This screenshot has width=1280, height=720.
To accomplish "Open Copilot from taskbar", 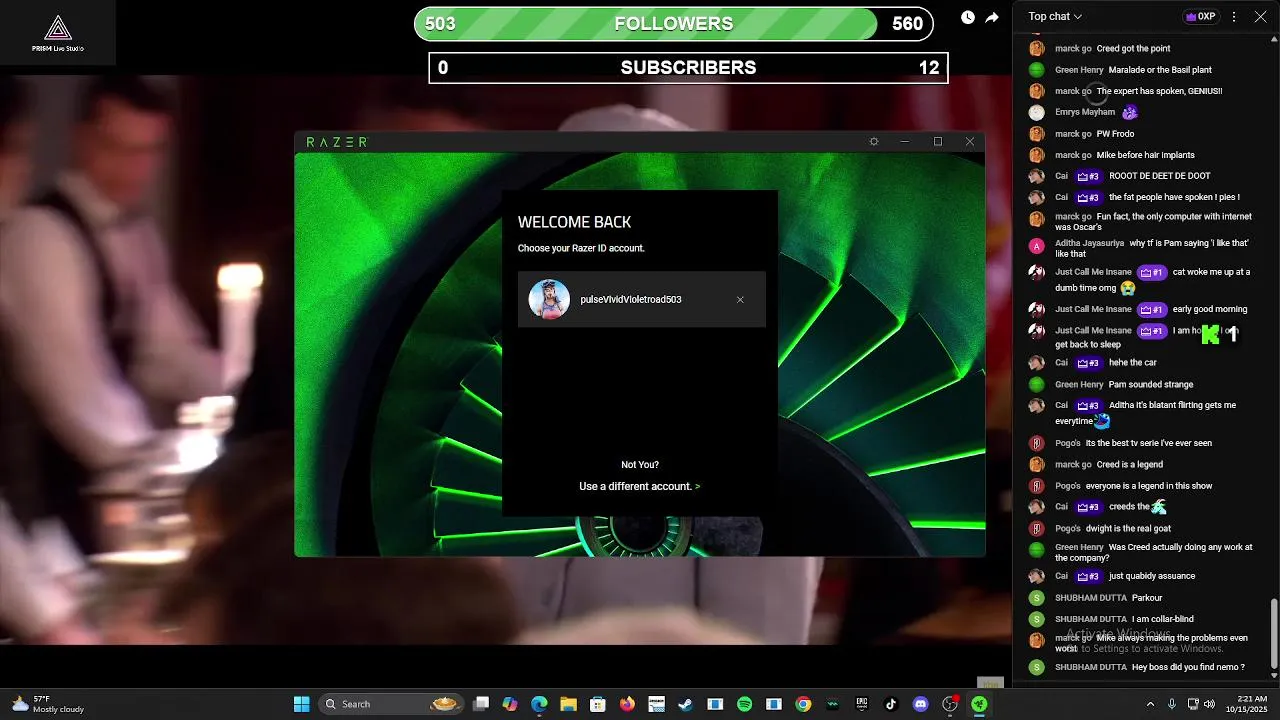I will click(x=510, y=704).
